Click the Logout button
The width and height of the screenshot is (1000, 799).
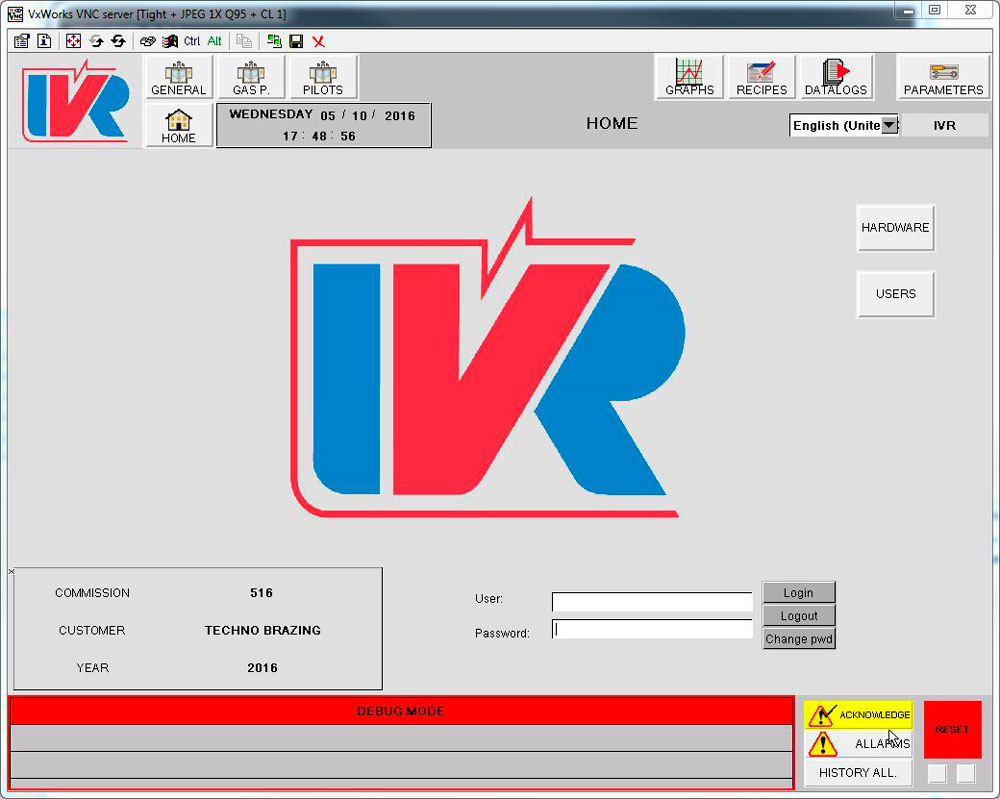pos(798,616)
